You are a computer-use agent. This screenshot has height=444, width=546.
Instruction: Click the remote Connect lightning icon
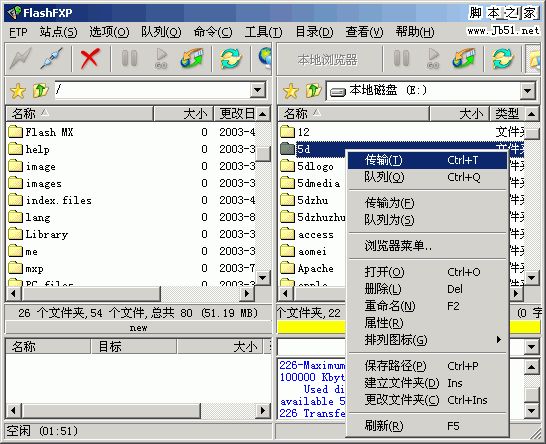coord(21,59)
